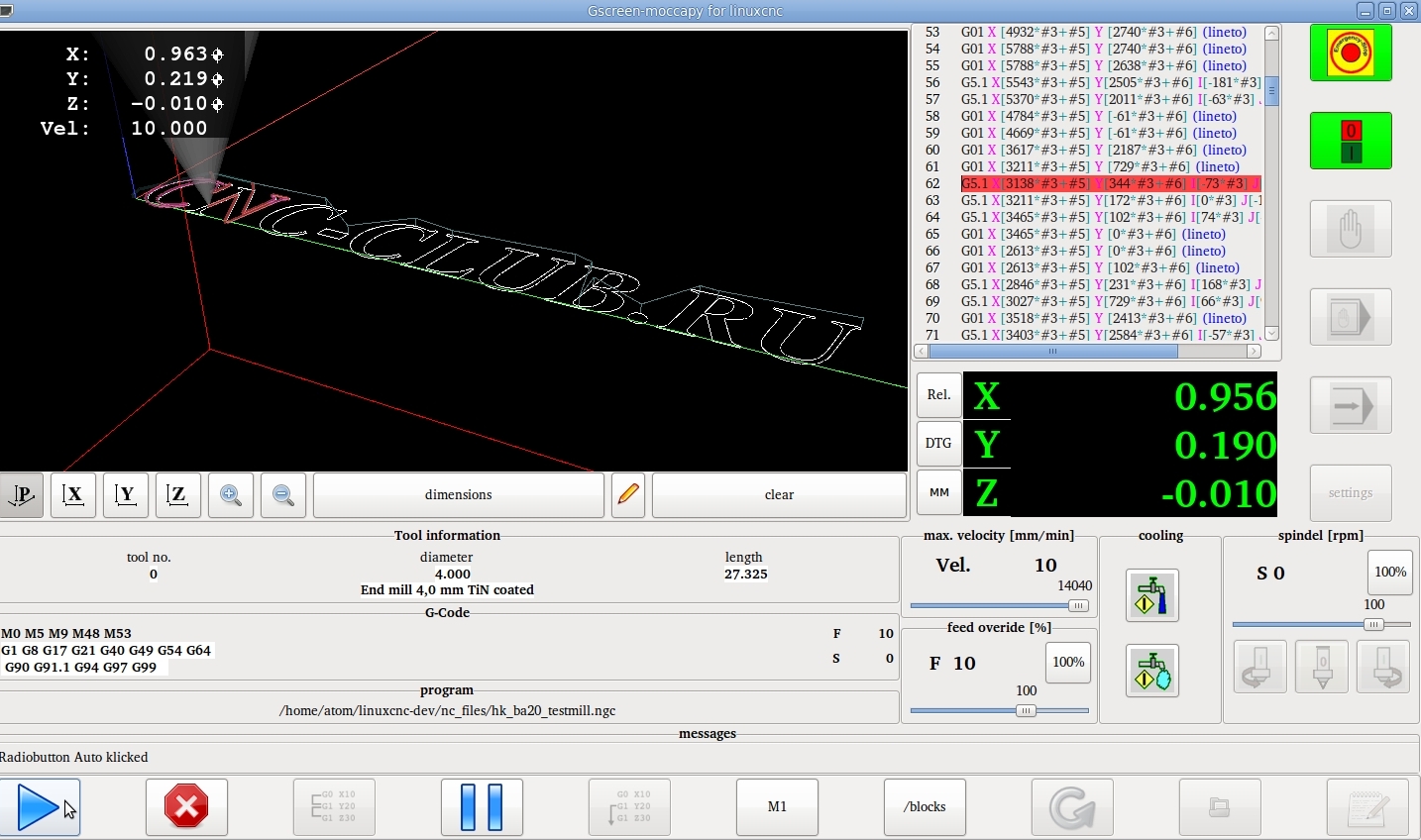Click G-code horizontal scroll left arrow
Image resolution: width=1421 pixels, height=840 pixels.
pos(922,352)
